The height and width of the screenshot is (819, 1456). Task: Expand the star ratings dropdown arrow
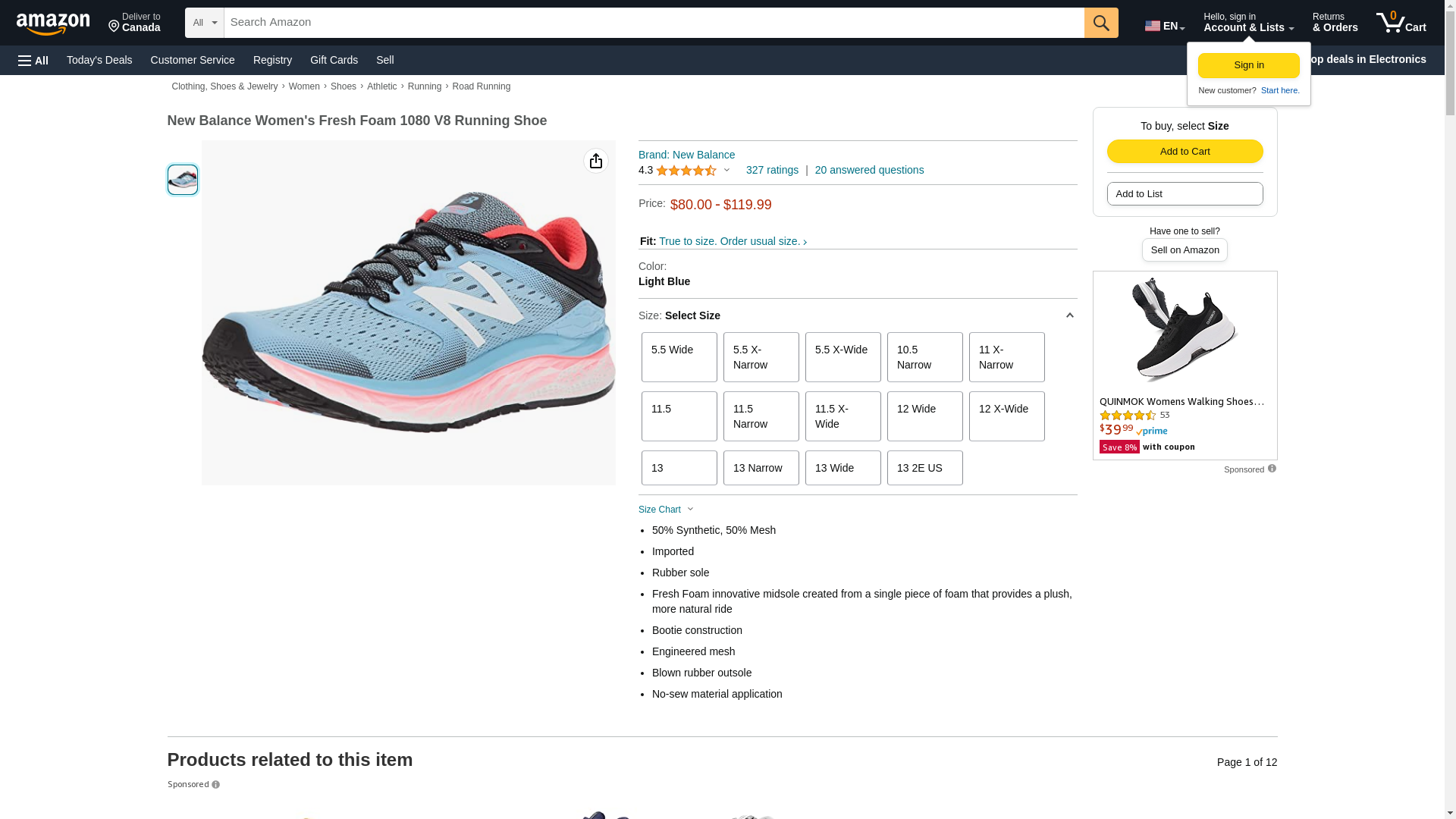(x=726, y=170)
